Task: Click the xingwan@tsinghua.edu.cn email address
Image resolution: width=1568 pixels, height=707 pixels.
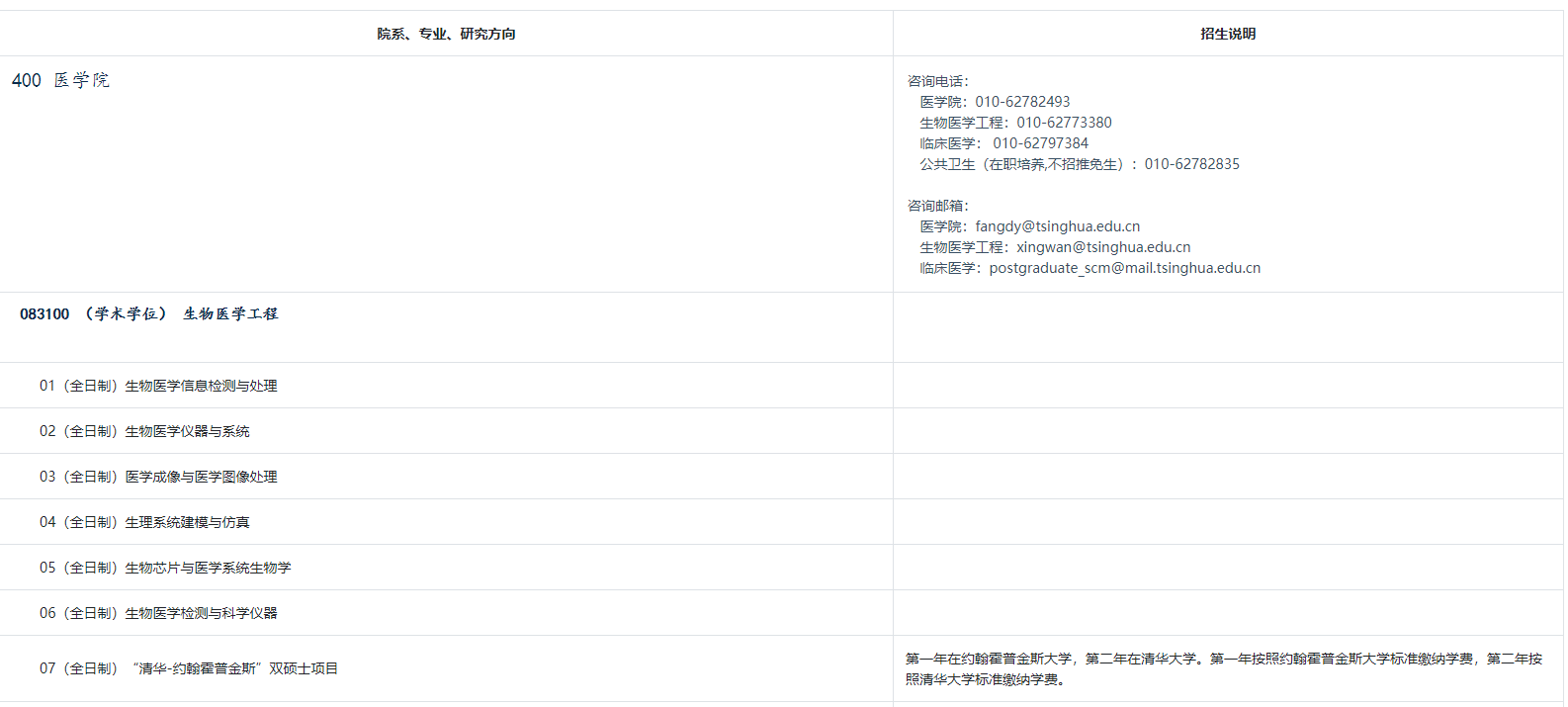Action: [x=1103, y=247]
